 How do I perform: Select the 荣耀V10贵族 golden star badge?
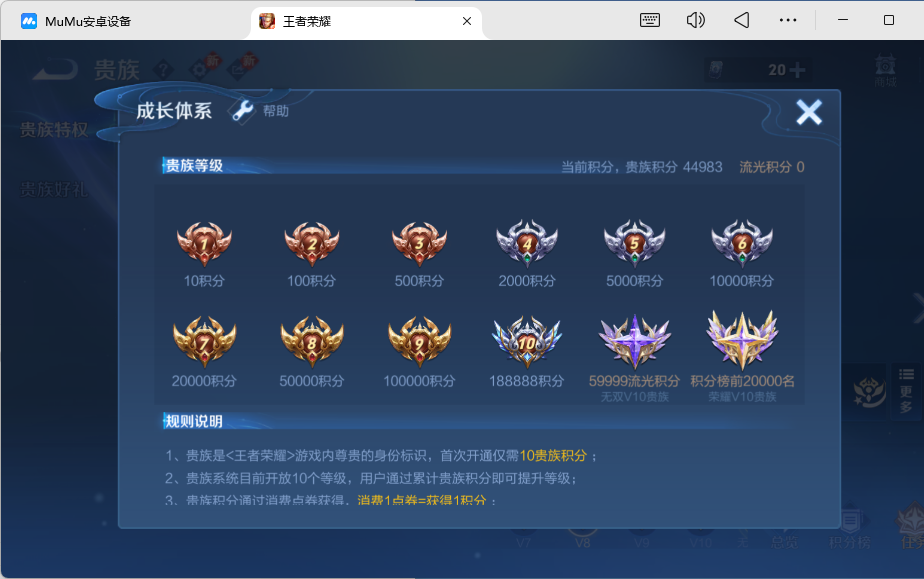[x=742, y=338]
